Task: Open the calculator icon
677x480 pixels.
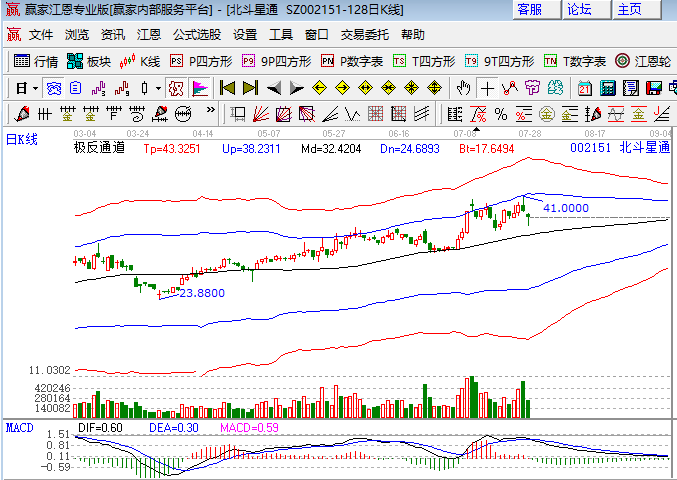Action: pos(608,88)
